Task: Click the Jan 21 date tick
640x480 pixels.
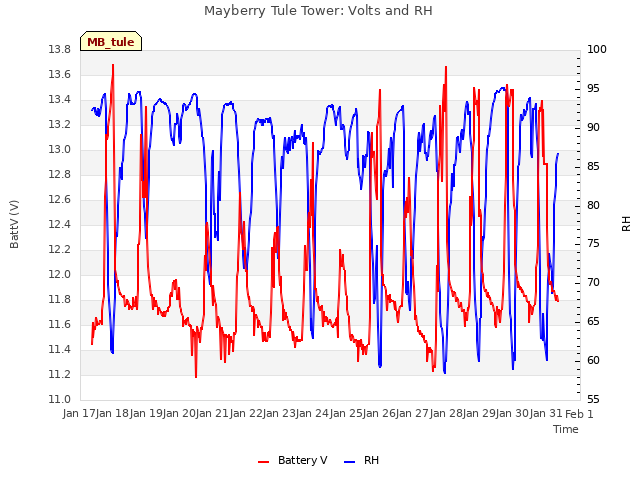Action: point(213,414)
